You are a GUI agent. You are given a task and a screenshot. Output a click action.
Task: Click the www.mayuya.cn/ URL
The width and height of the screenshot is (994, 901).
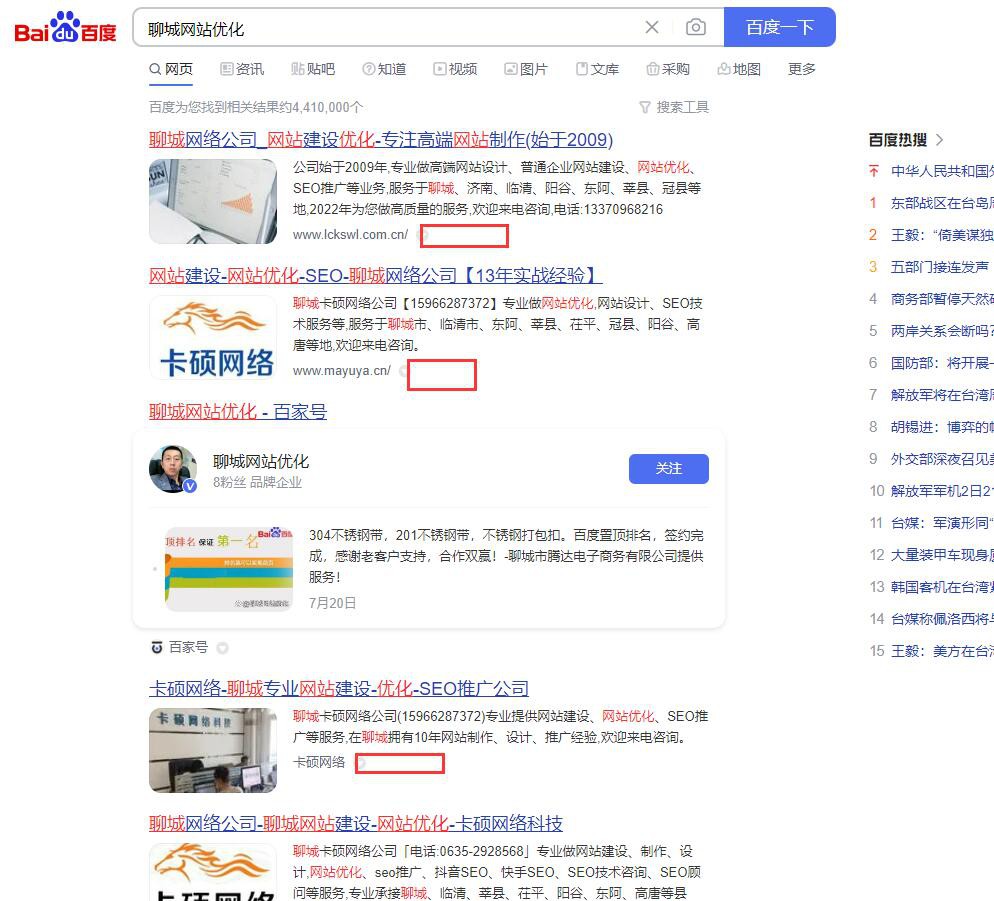[342, 371]
